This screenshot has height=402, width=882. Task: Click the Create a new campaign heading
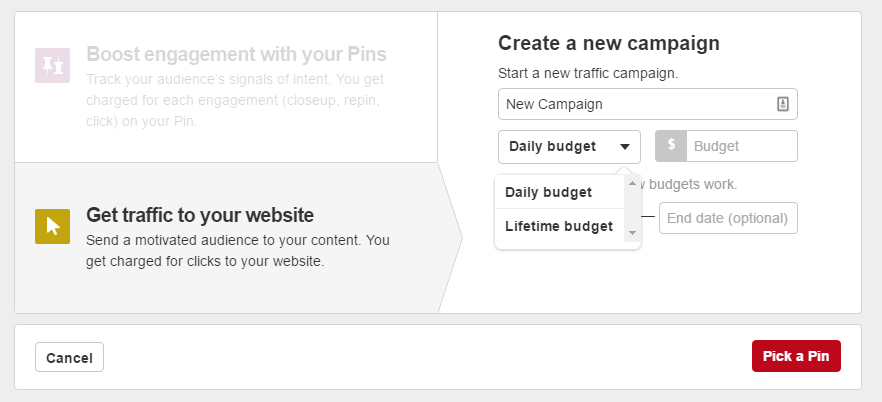(609, 43)
